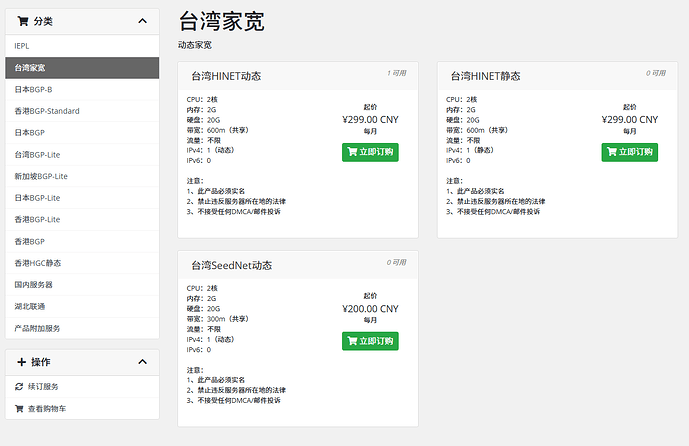Click the cart icon next to 查看购物车
Screen dimensions: 689x446
coord(19,409)
